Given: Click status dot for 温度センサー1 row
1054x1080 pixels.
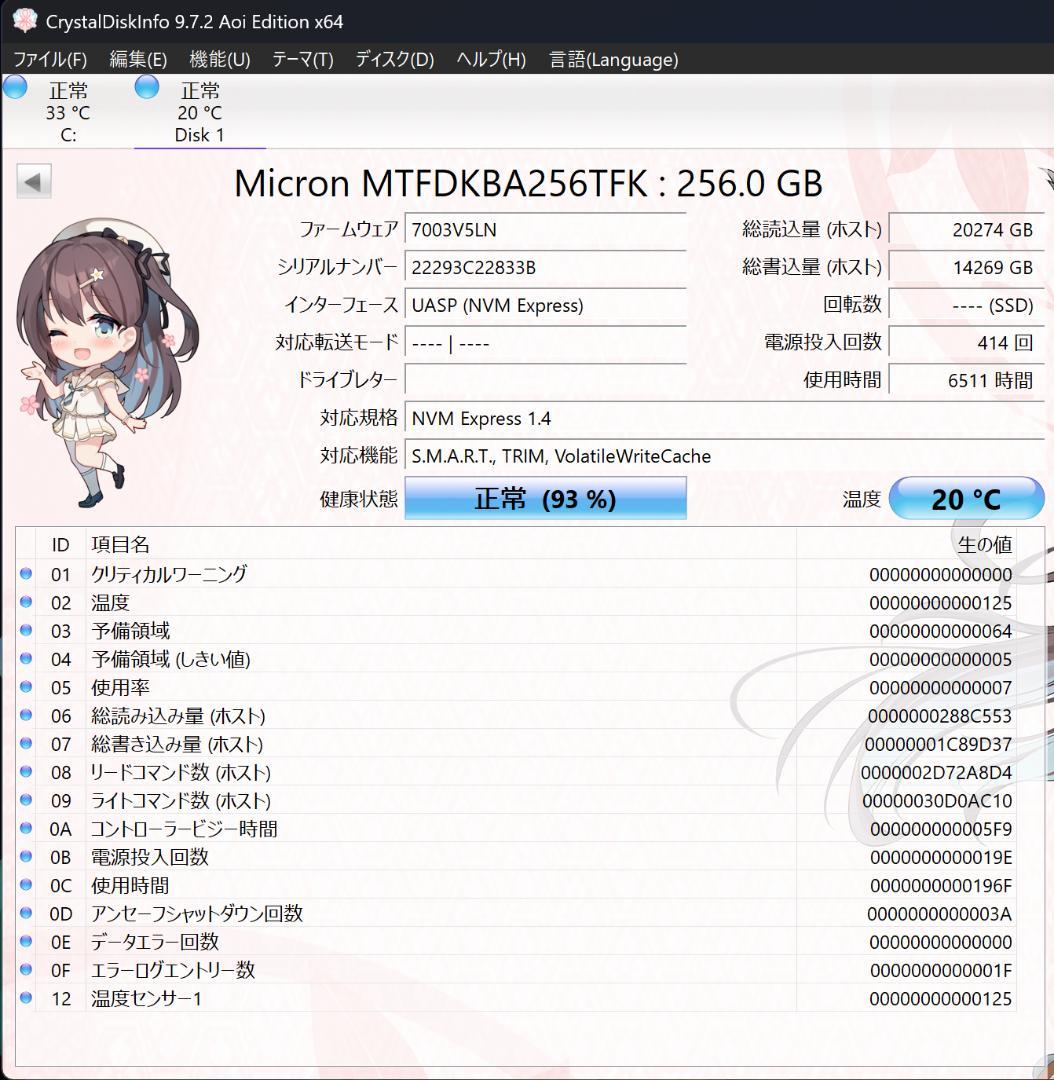Looking at the screenshot, I should 26,997.
